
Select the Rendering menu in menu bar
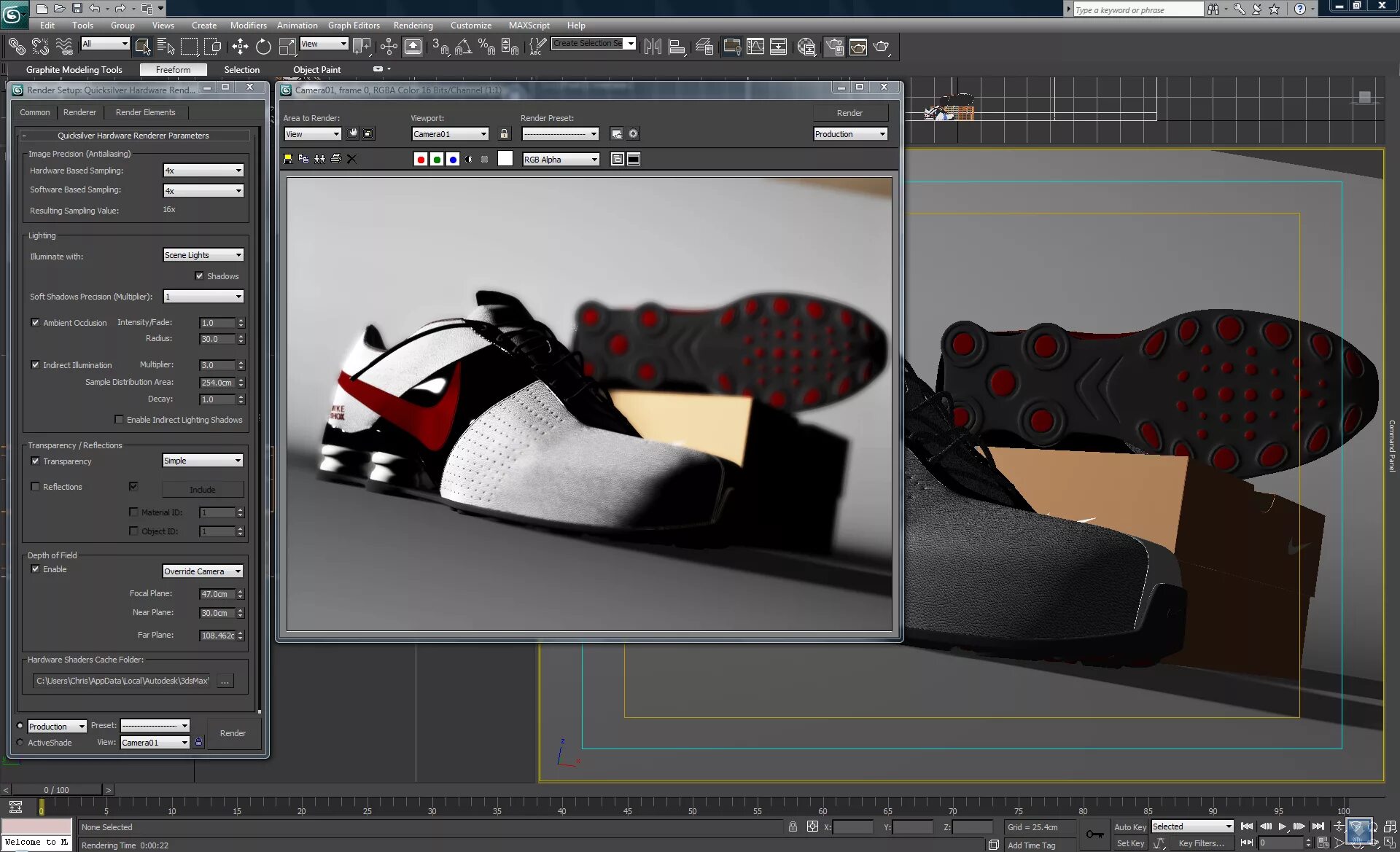click(x=414, y=25)
